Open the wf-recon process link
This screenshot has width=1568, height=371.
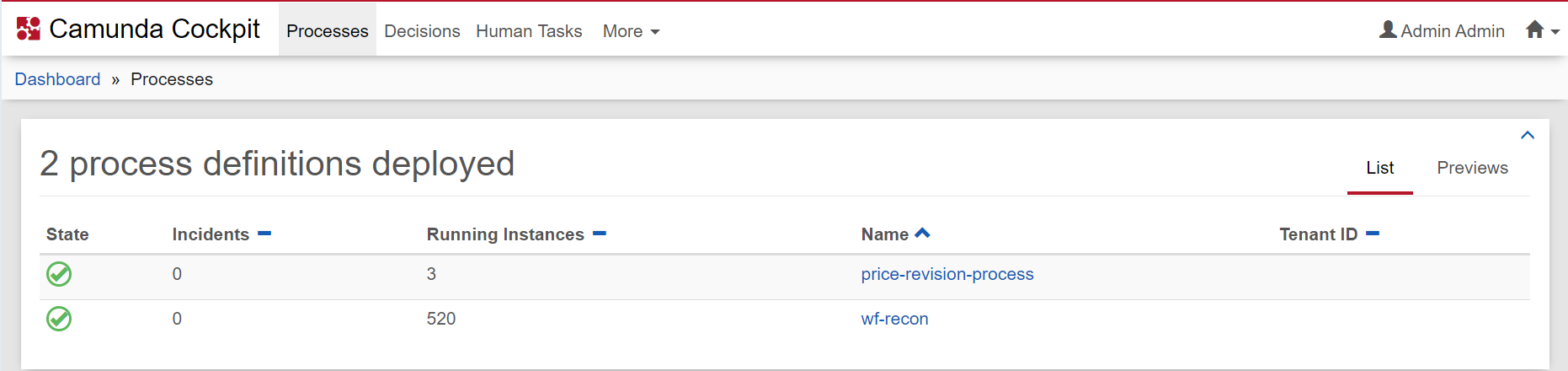point(894,319)
